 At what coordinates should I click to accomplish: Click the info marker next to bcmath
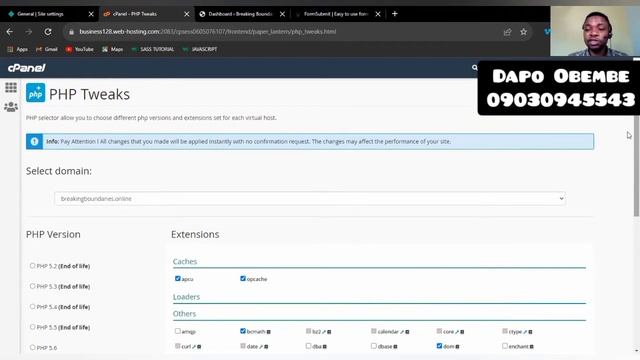269,332
